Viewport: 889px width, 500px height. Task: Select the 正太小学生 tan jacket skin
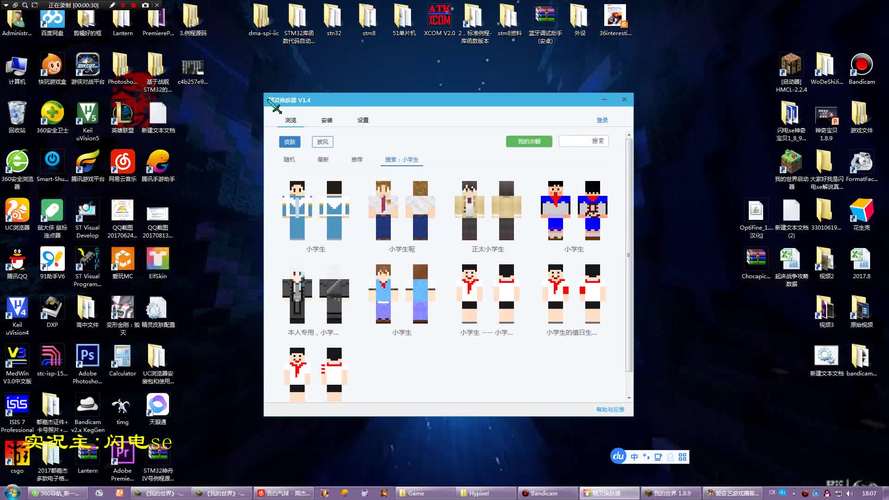click(488, 217)
